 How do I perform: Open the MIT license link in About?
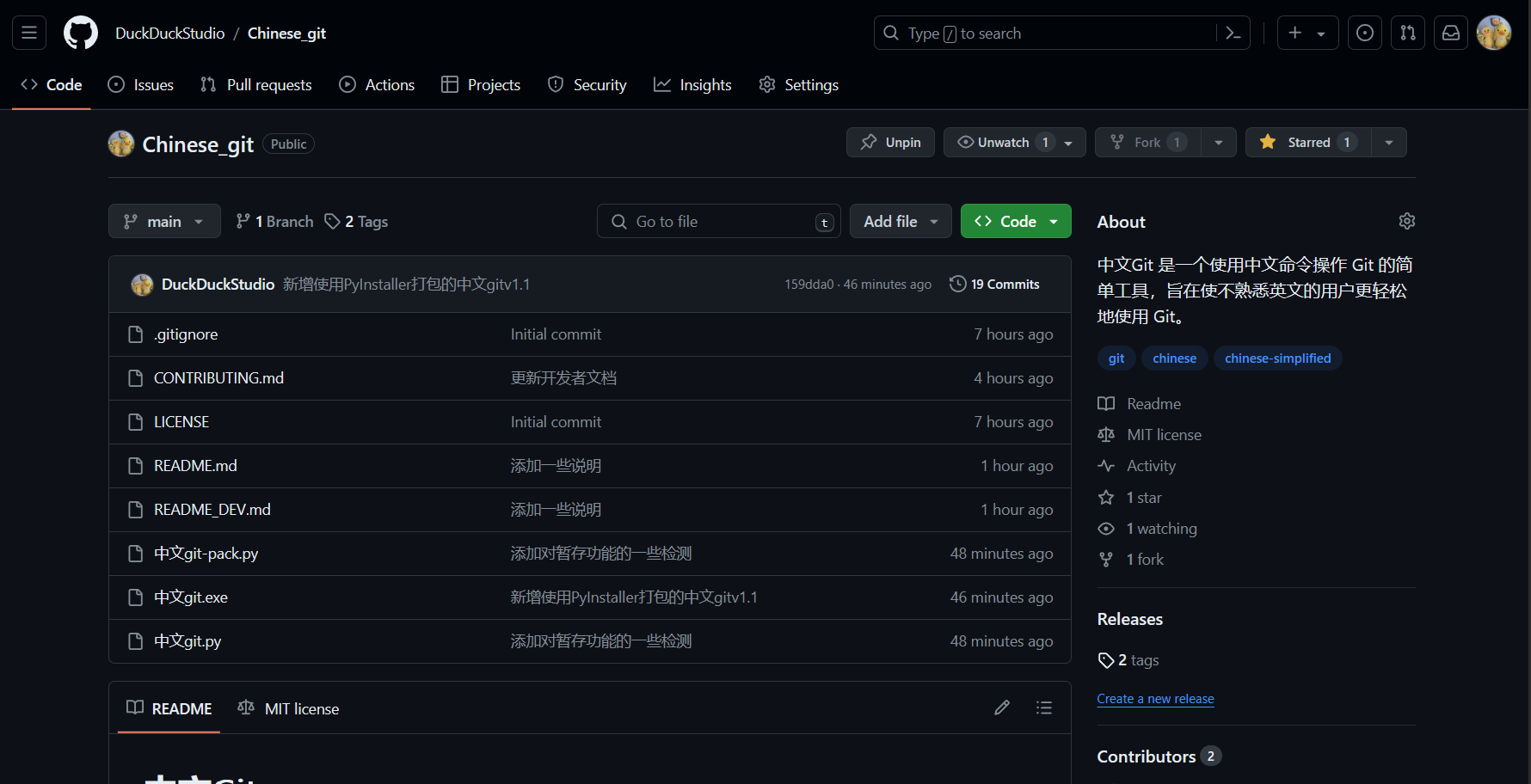(1150, 435)
